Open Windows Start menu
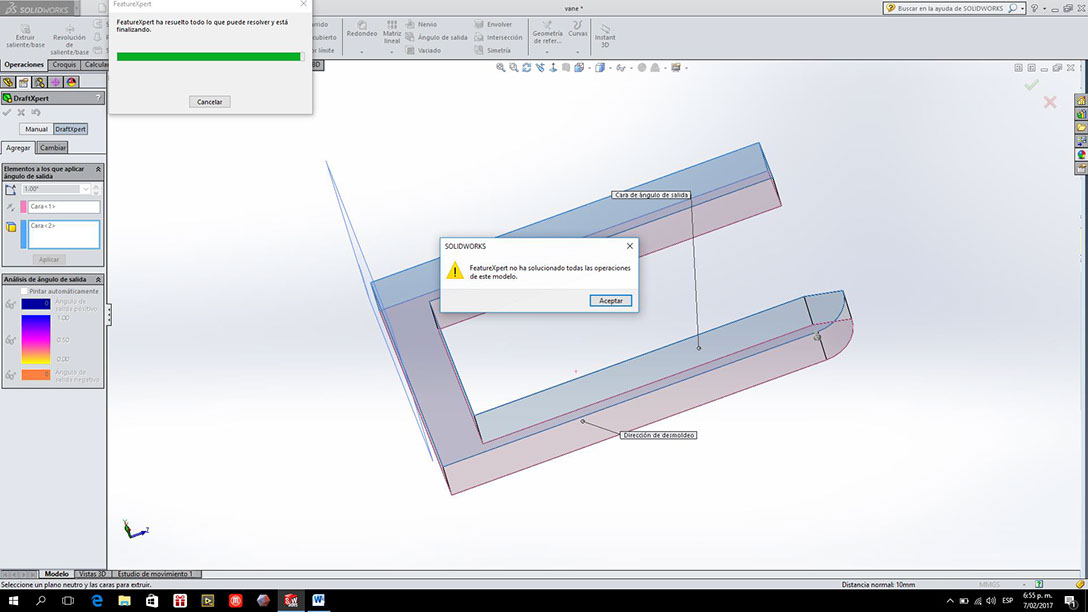Screen dimensions: 1088x612 (x=13, y=600)
